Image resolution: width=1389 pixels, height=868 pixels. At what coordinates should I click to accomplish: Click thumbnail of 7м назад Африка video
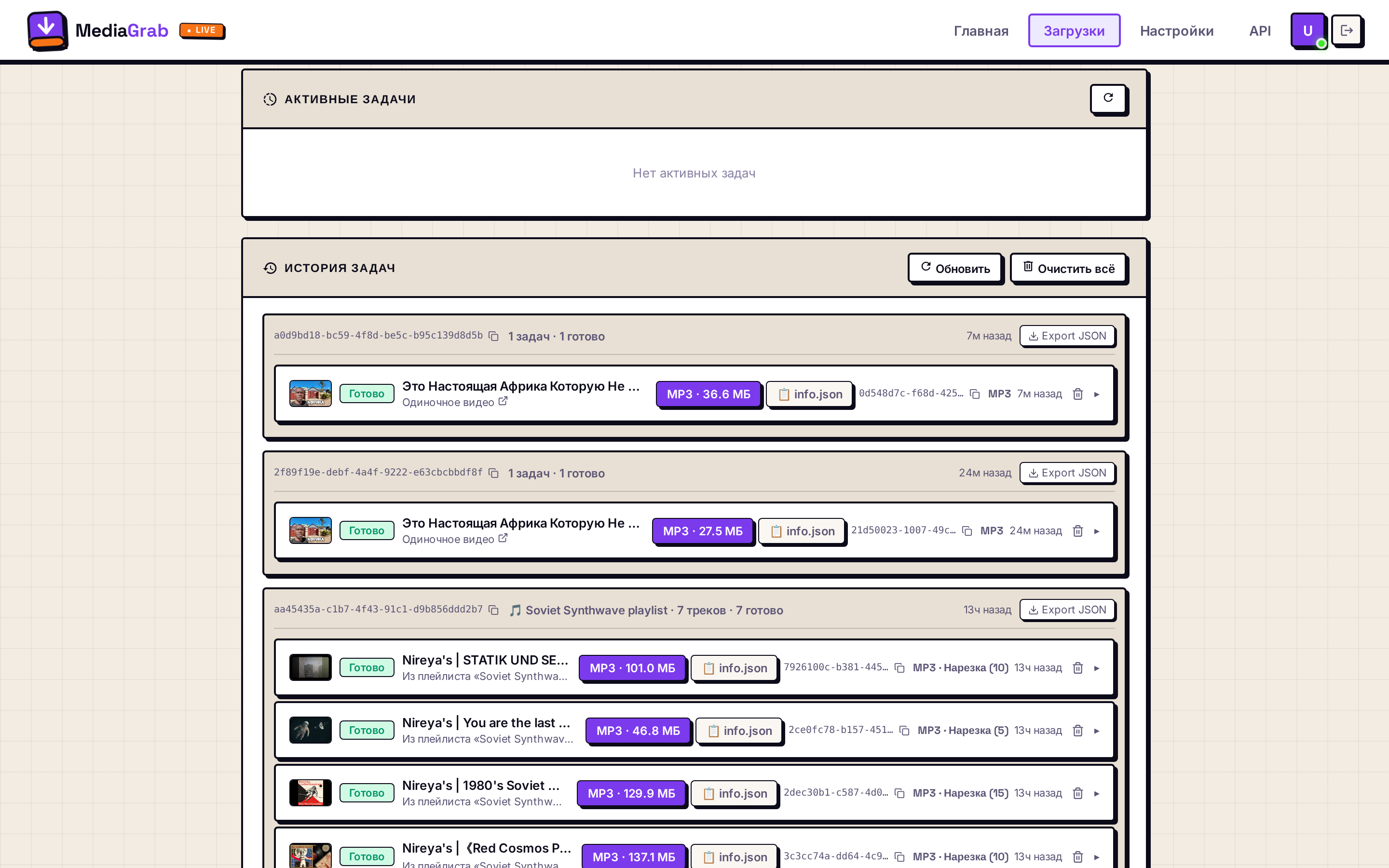coord(311,394)
